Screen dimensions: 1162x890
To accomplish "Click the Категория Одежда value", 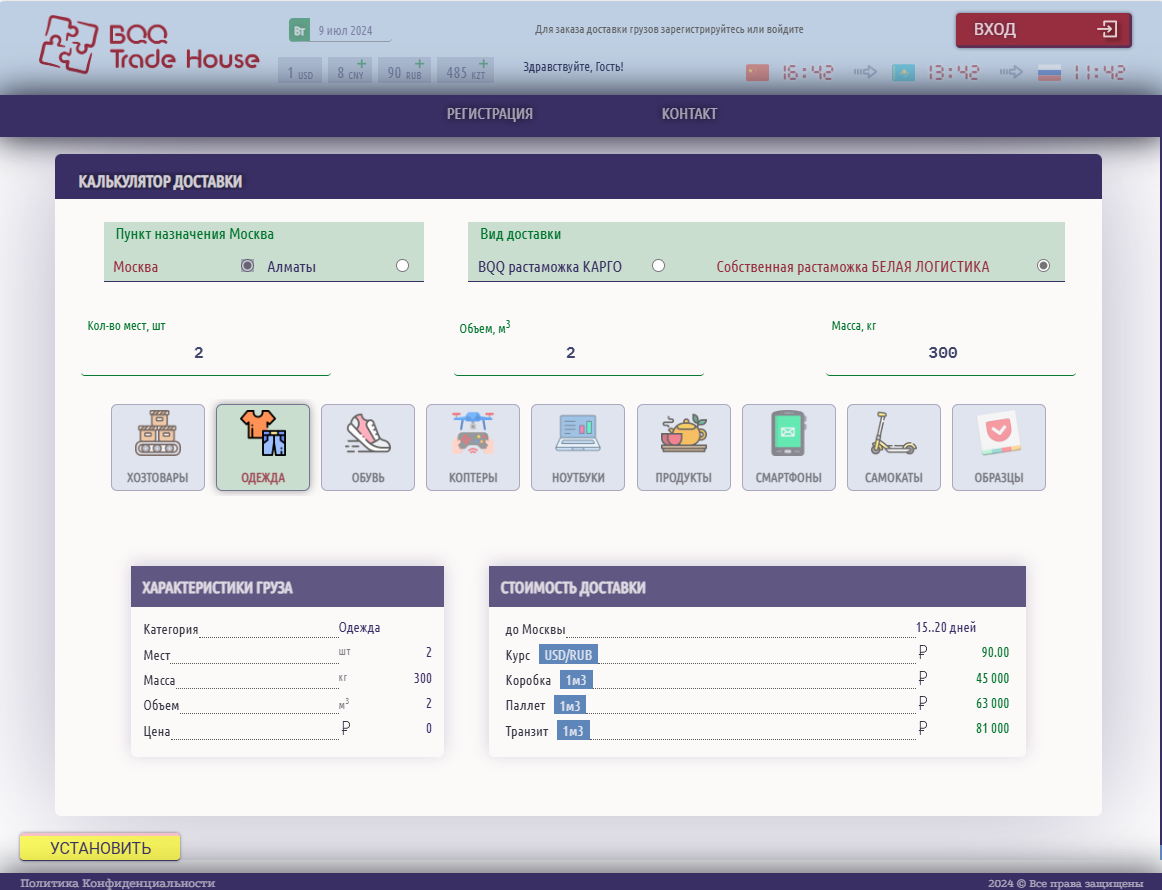I will coord(359,628).
